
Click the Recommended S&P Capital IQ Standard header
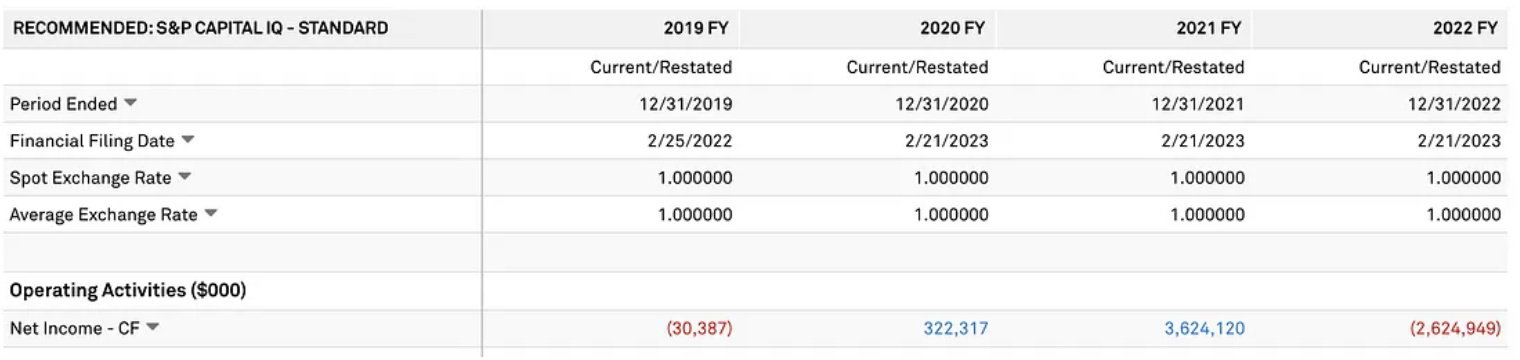[x=200, y=29]
